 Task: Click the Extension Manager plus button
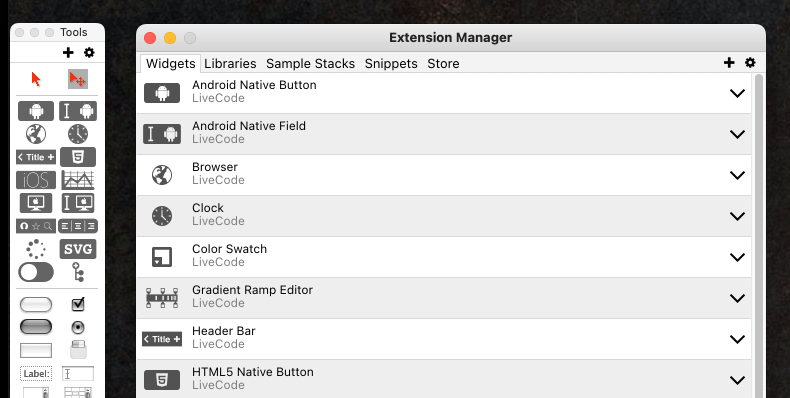tap(729, 62)
